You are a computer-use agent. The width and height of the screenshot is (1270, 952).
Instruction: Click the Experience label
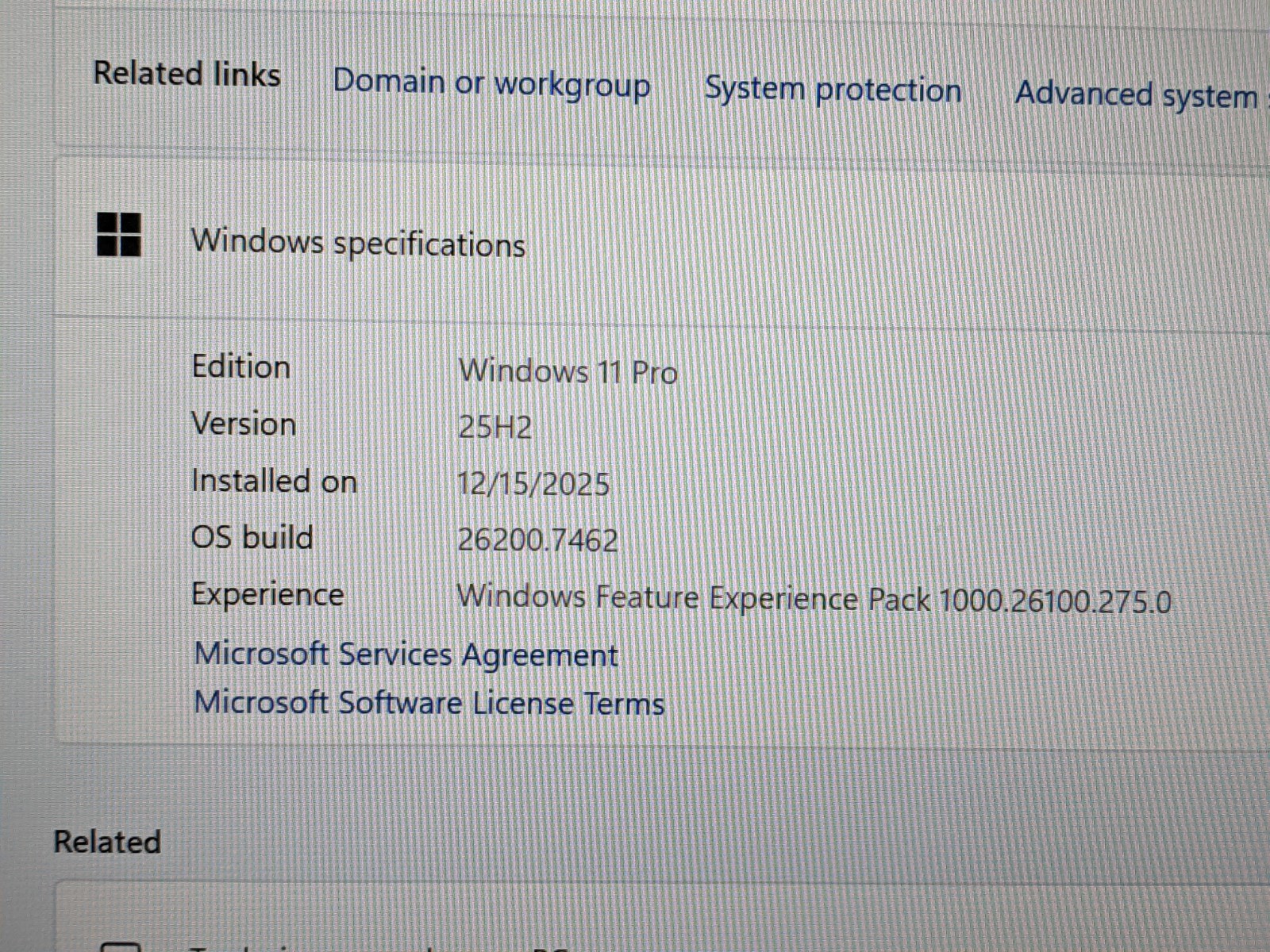(x=267, y=596)
